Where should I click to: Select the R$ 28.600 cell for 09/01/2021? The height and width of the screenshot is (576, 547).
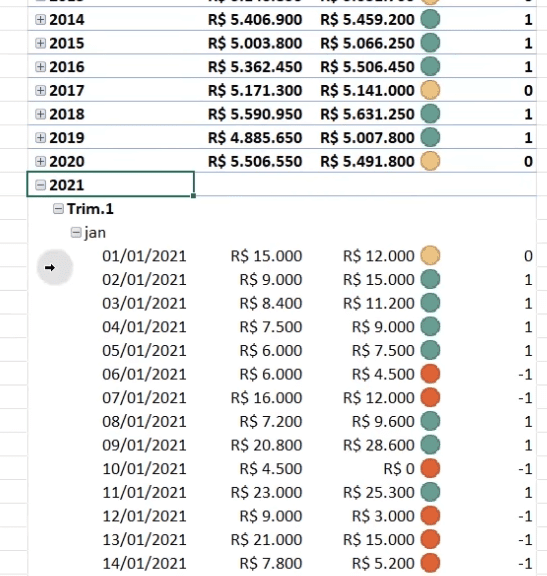click(379, 445)
